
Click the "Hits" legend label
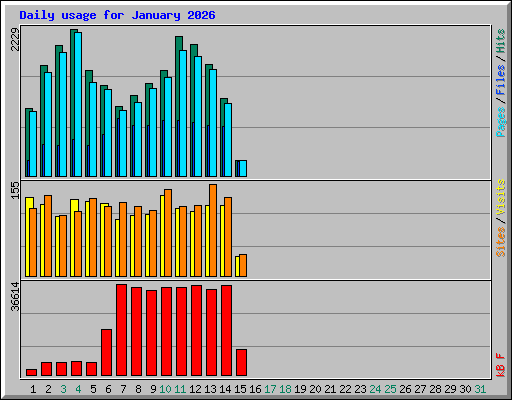point(501,41)
